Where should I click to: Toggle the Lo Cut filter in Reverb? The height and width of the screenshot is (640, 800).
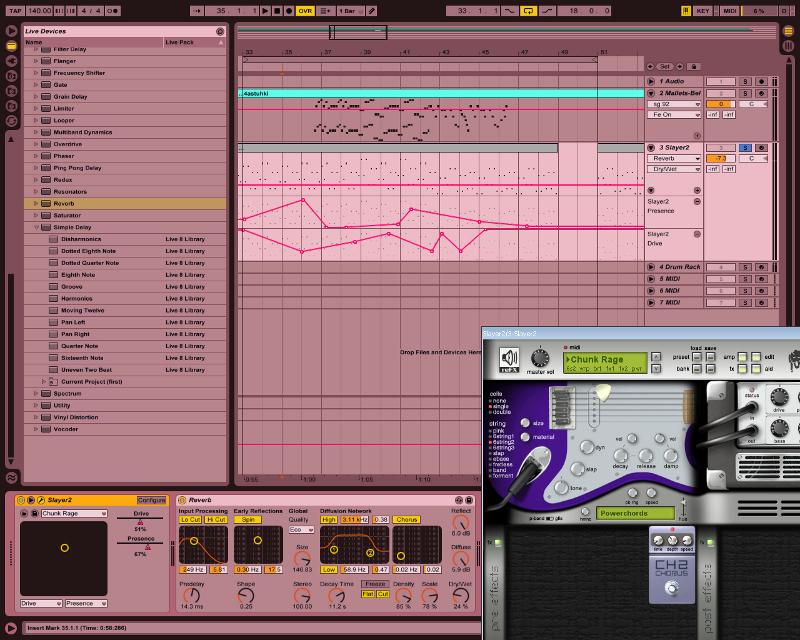coord(190,520)
